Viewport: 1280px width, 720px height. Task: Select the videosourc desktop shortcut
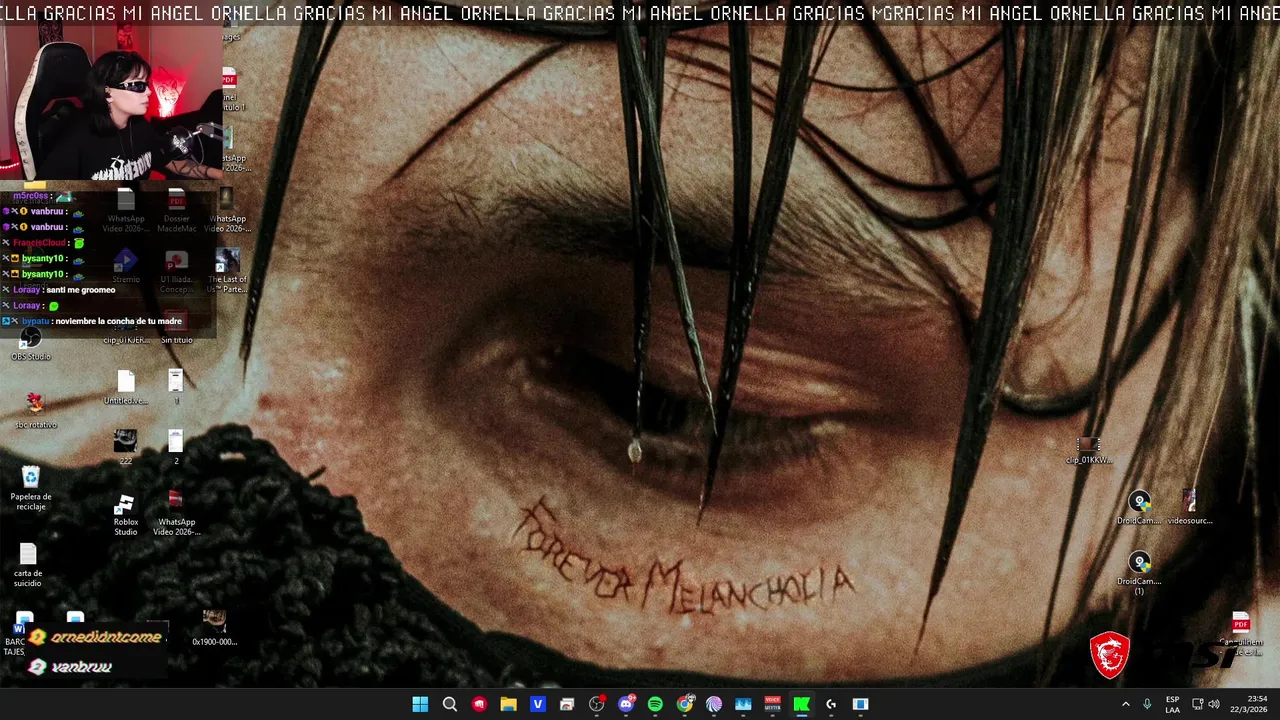(1189, 508)
